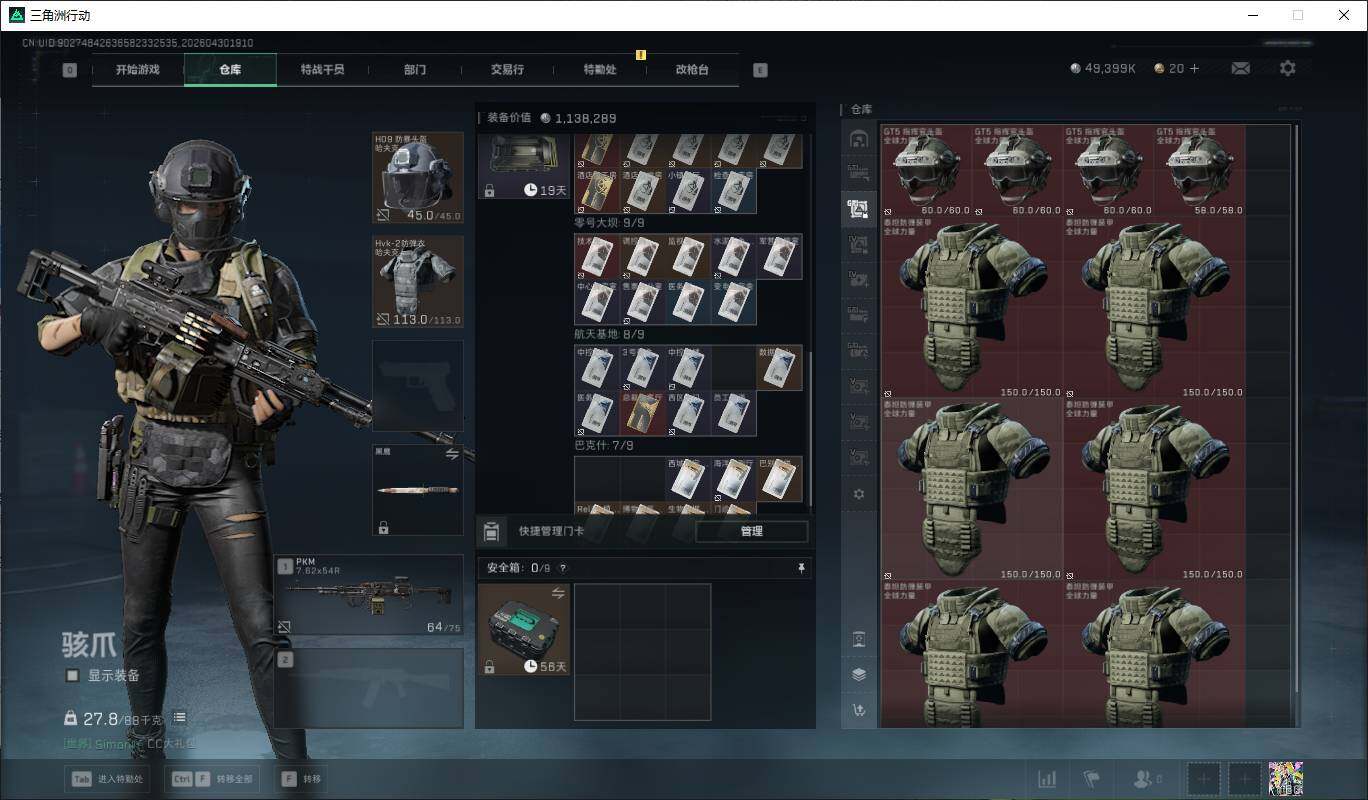The height and width of the screenshot is (800, 1368).
Task: Click the bottom sort icon in 仓库 sidebar
Action: tap(858, 710)
